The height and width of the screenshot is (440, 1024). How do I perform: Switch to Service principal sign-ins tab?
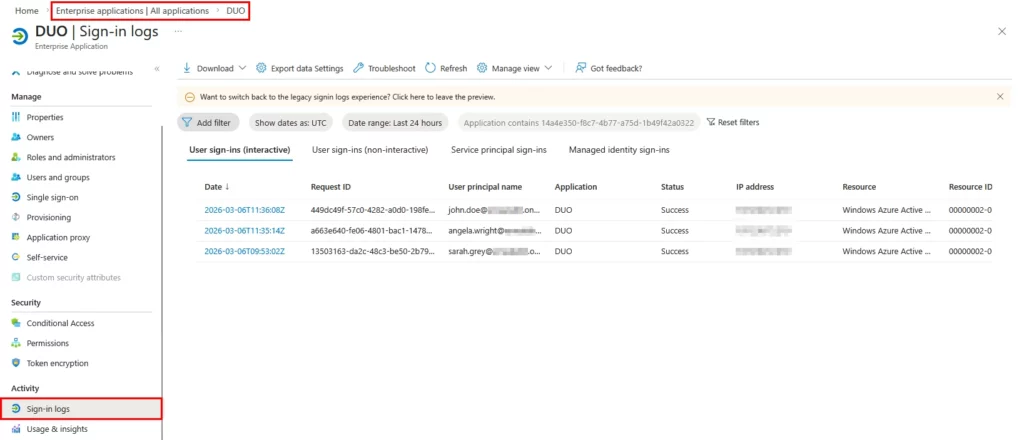click(499, 149)
